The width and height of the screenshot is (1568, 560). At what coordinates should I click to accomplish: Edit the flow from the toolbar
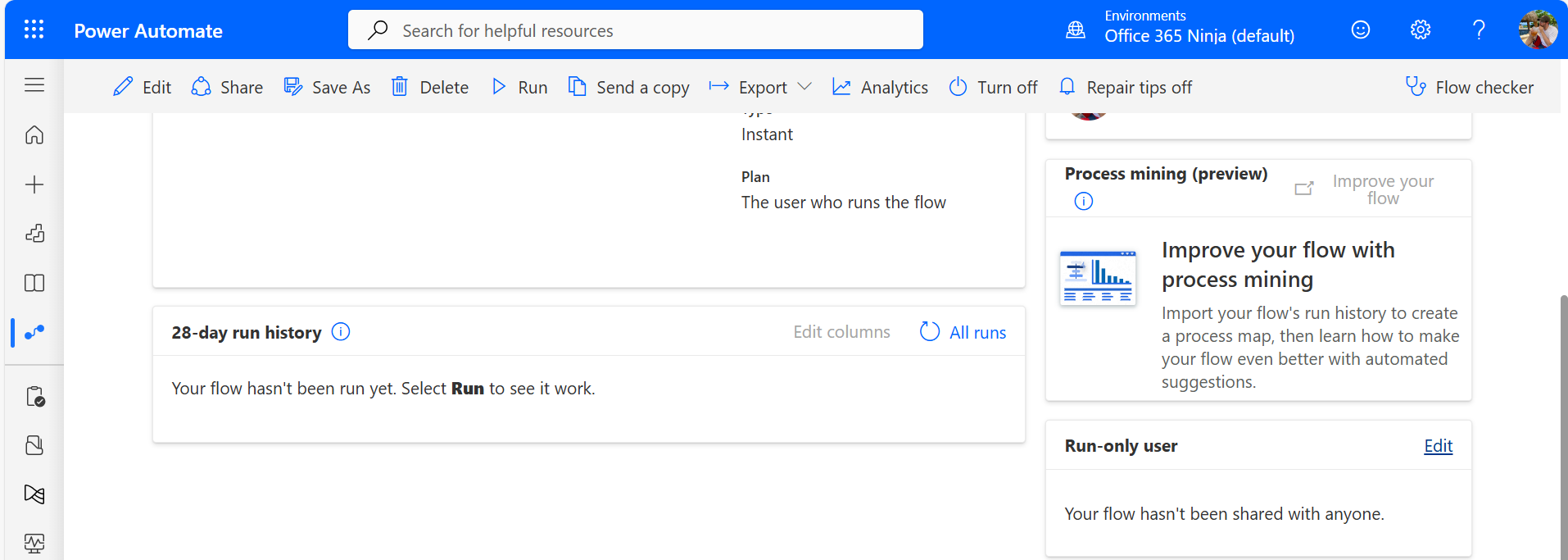coord(142,87)
